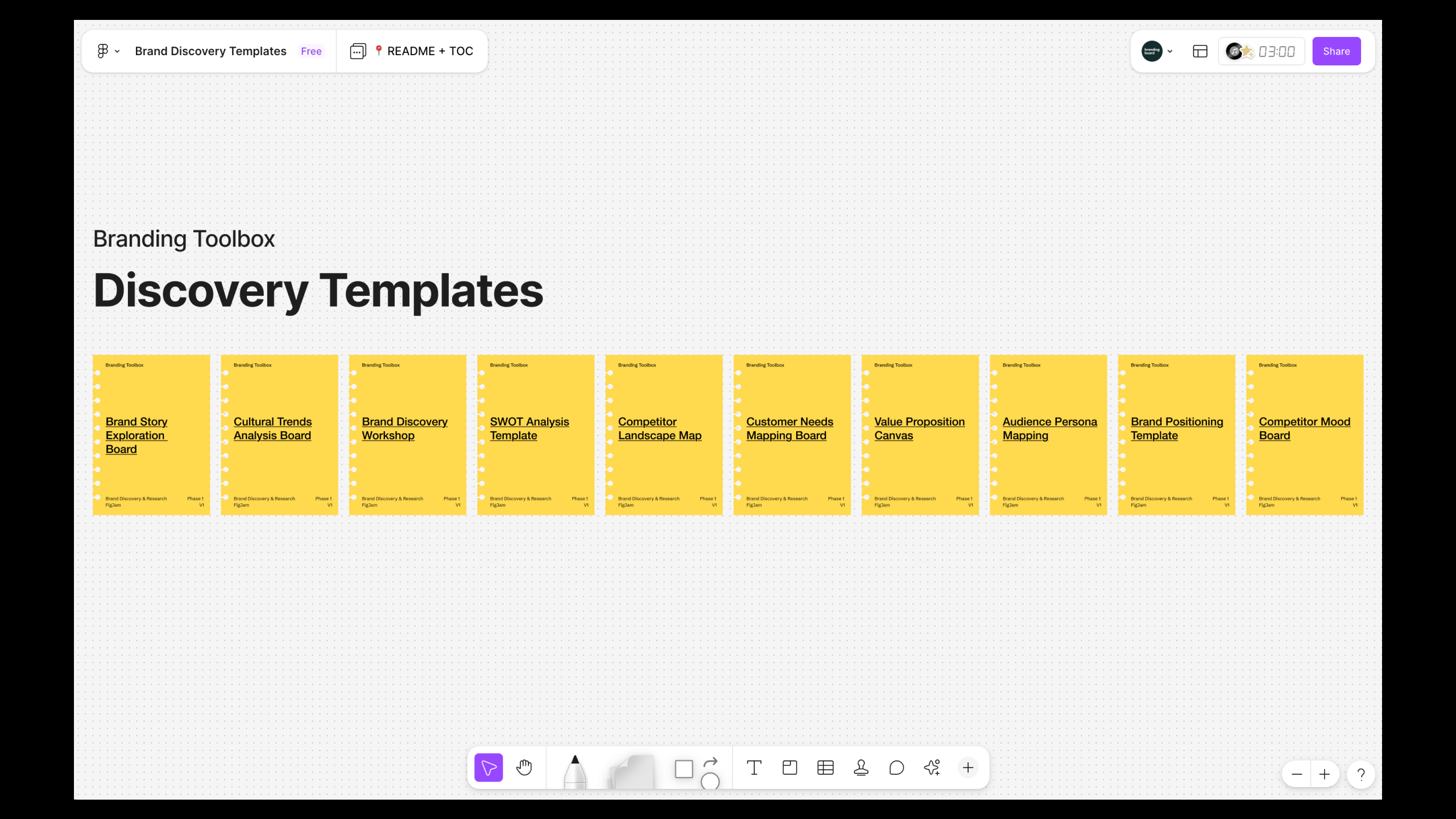The height and width of the screenshot is (819, 1456).
Task: Toggle the layout panel icon
Action: (x=1200, y=51)
